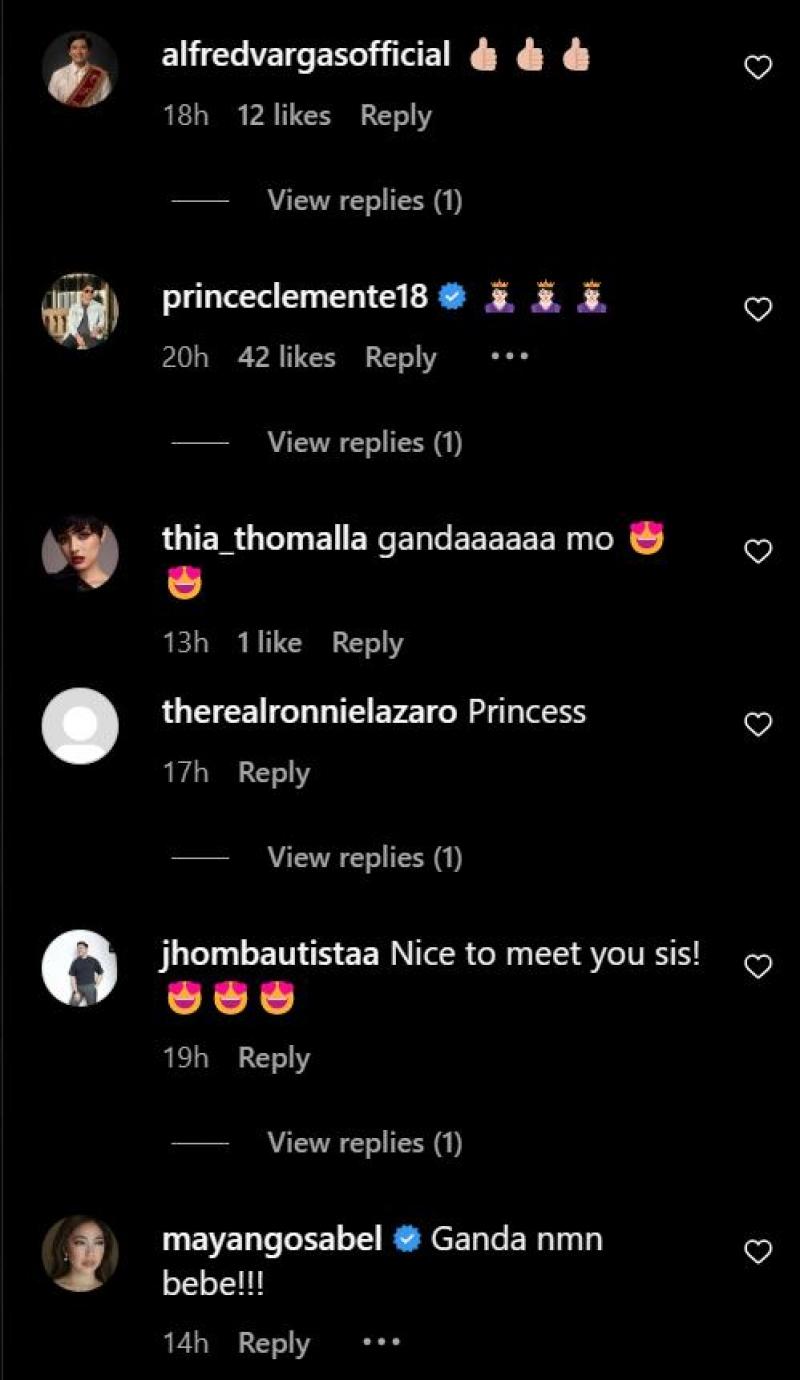Open more options on princeclemente18's comment
Image resolution: width=800 pixels, height=1380 pixels.
[x=508, y=357]
